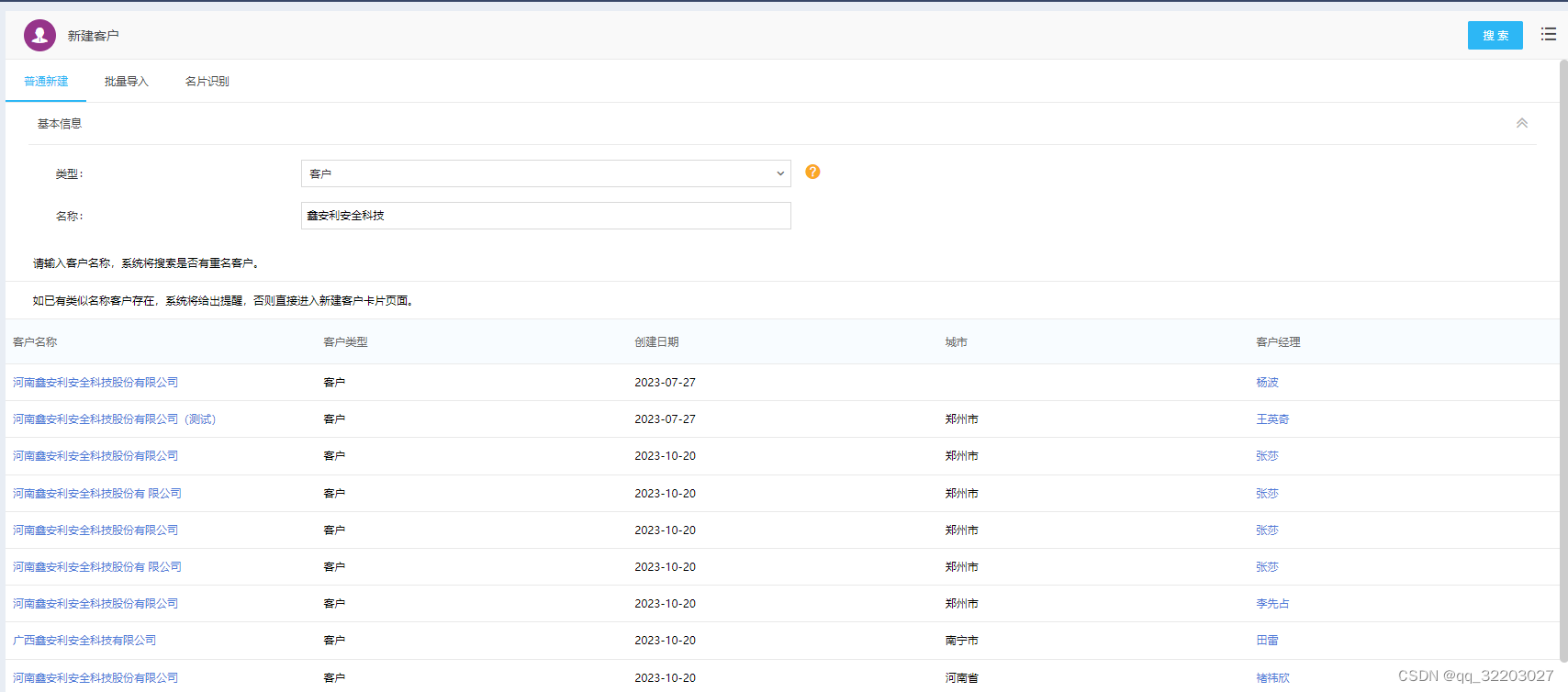This screenshot has height=692, width=1568.
Task: Click the 名称 input field with 鑫安利安全科技
Action: (545, 216)
